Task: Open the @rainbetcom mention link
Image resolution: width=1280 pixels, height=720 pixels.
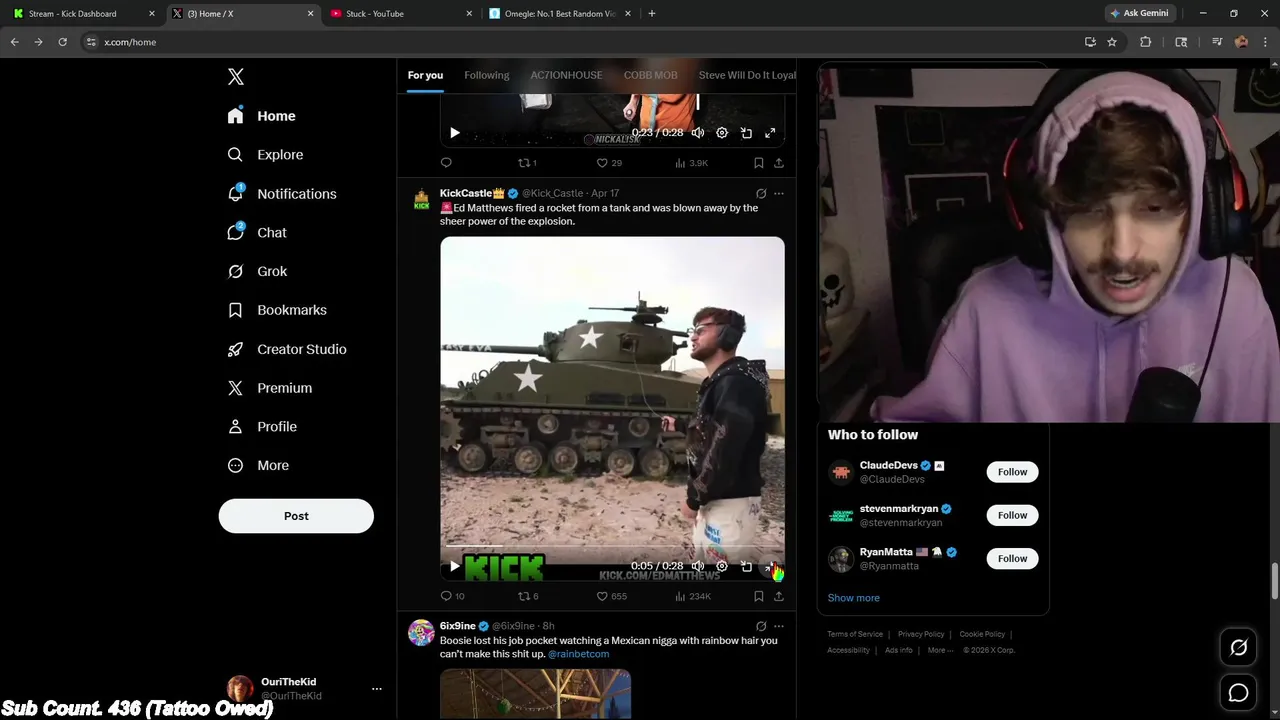Action: 578,654
